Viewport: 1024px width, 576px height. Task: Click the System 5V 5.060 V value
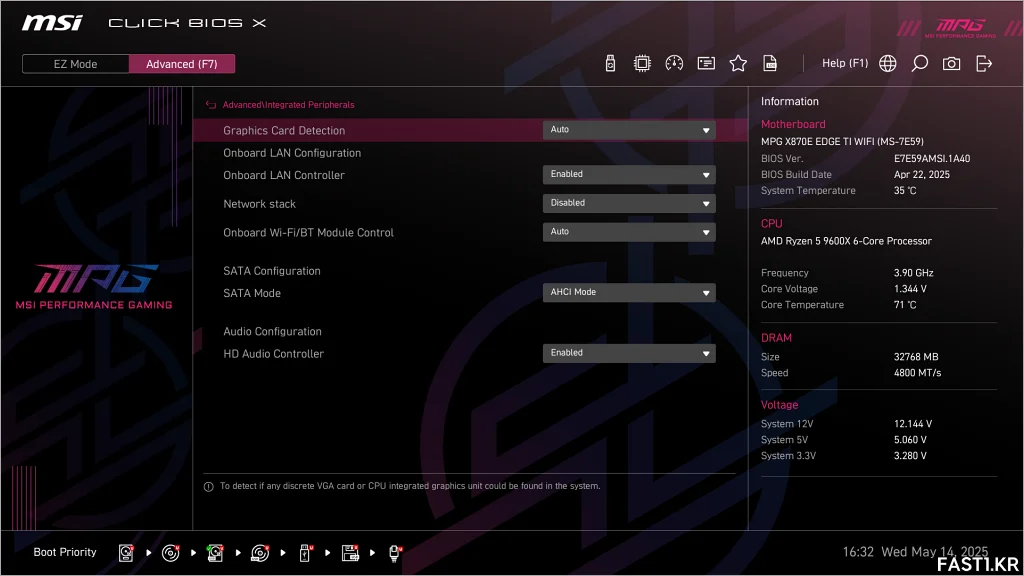(910, 440)
